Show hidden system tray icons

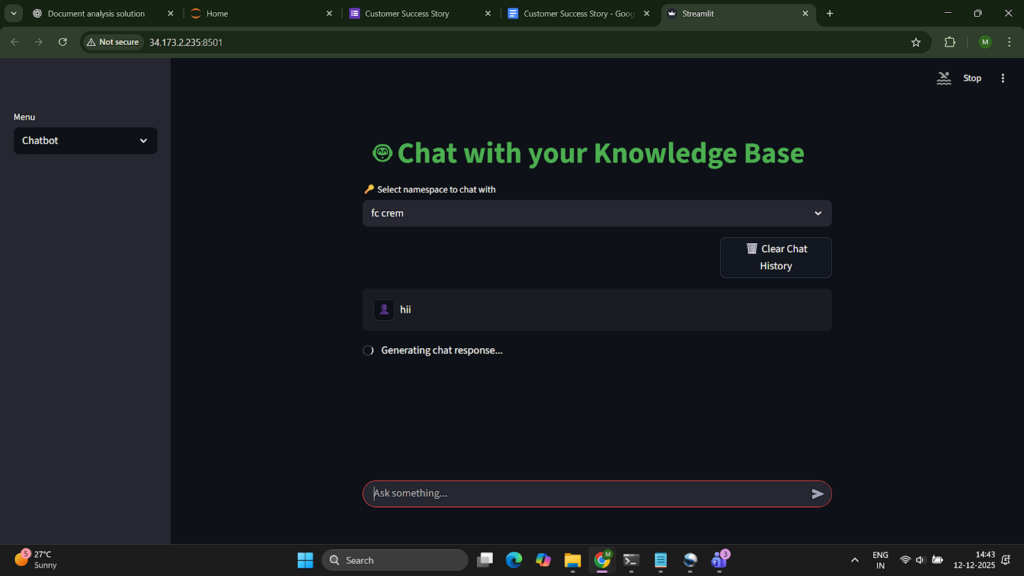point(854,560)
